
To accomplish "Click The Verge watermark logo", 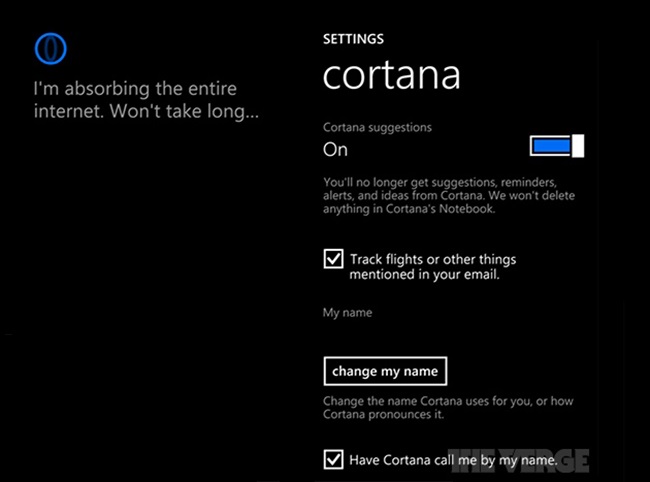I will [x=518, y=460].
